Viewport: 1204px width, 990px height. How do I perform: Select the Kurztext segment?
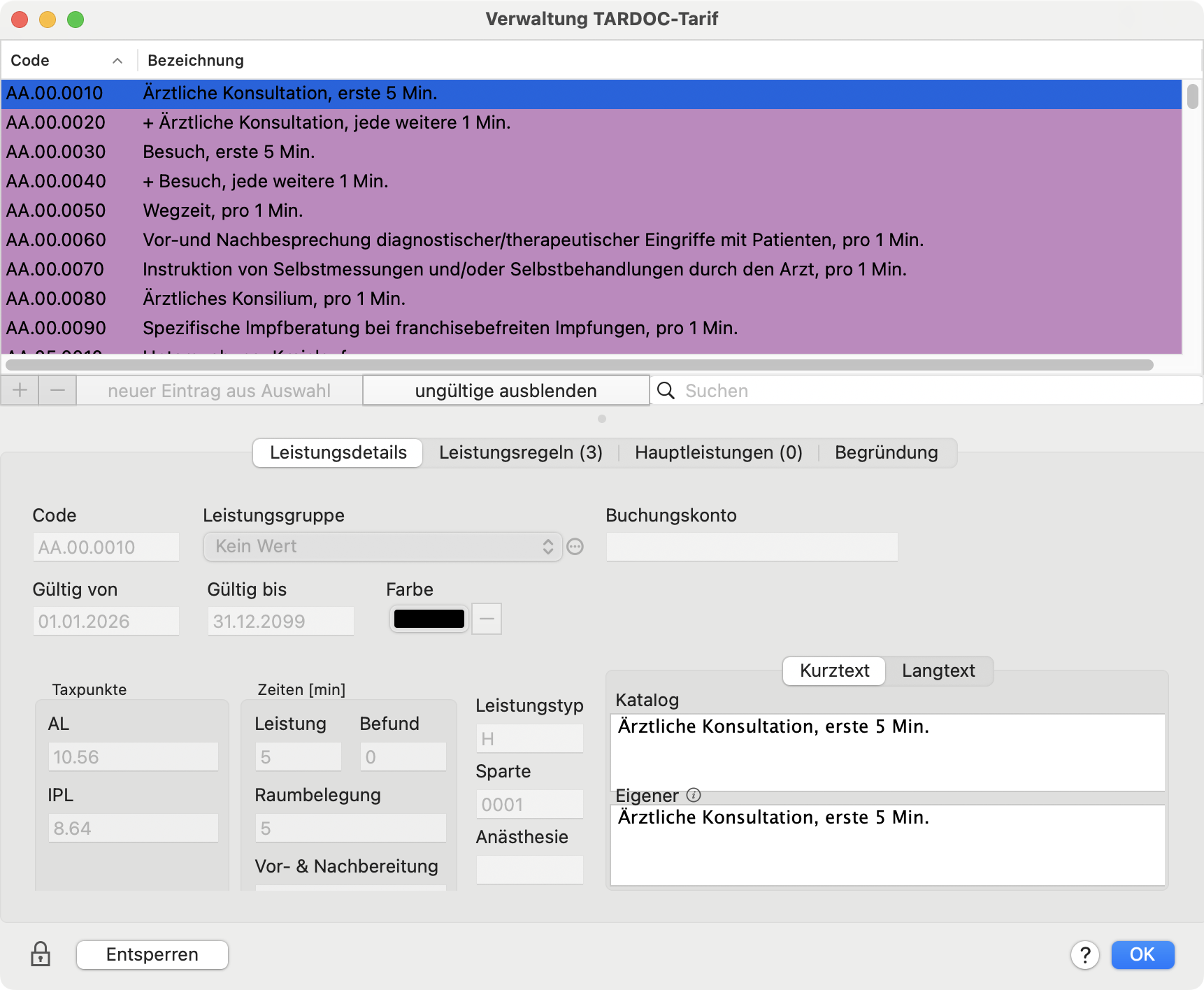pos(834,671)
